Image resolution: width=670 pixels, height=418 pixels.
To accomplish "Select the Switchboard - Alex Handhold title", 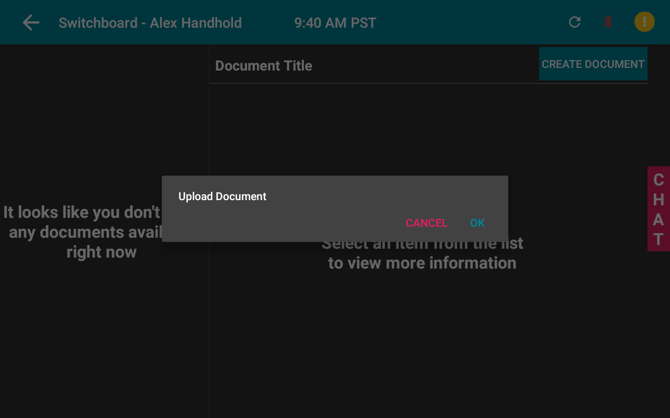I will click(150, 23).
